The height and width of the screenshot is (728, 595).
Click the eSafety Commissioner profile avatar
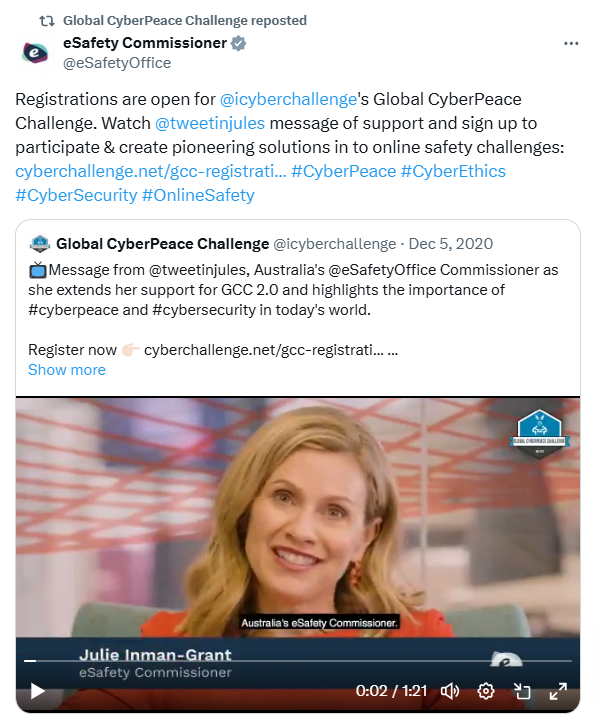[35, 52]
